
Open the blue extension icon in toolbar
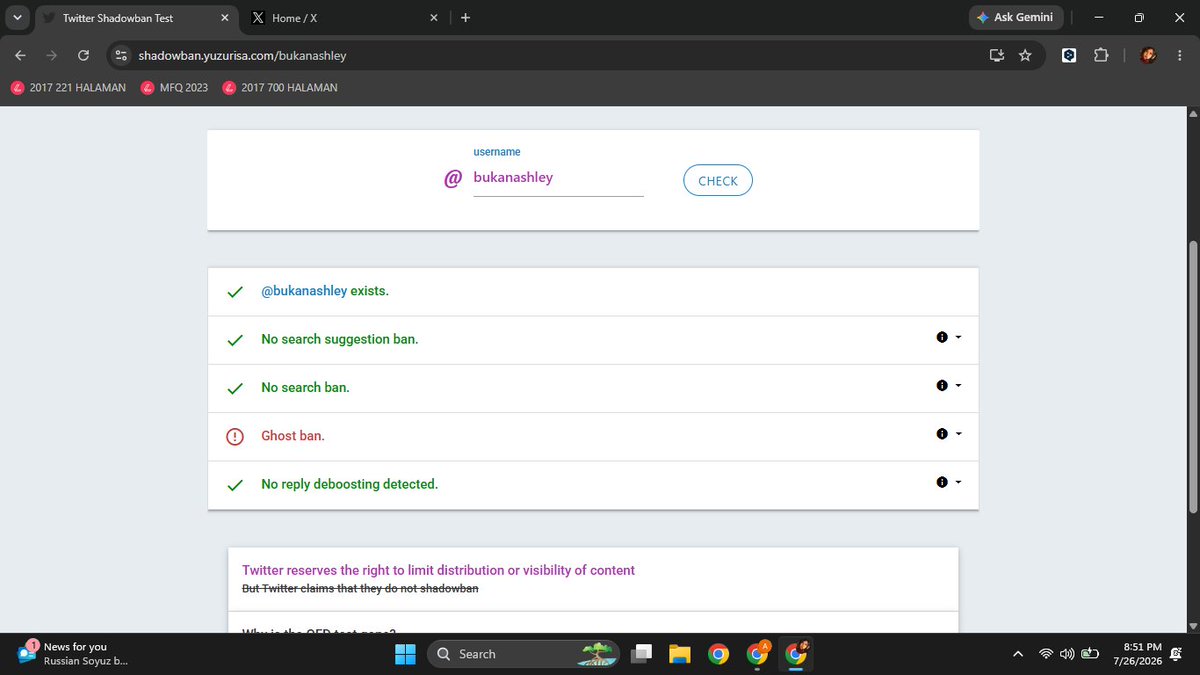pyautogui.click(x=1069, y=56)
